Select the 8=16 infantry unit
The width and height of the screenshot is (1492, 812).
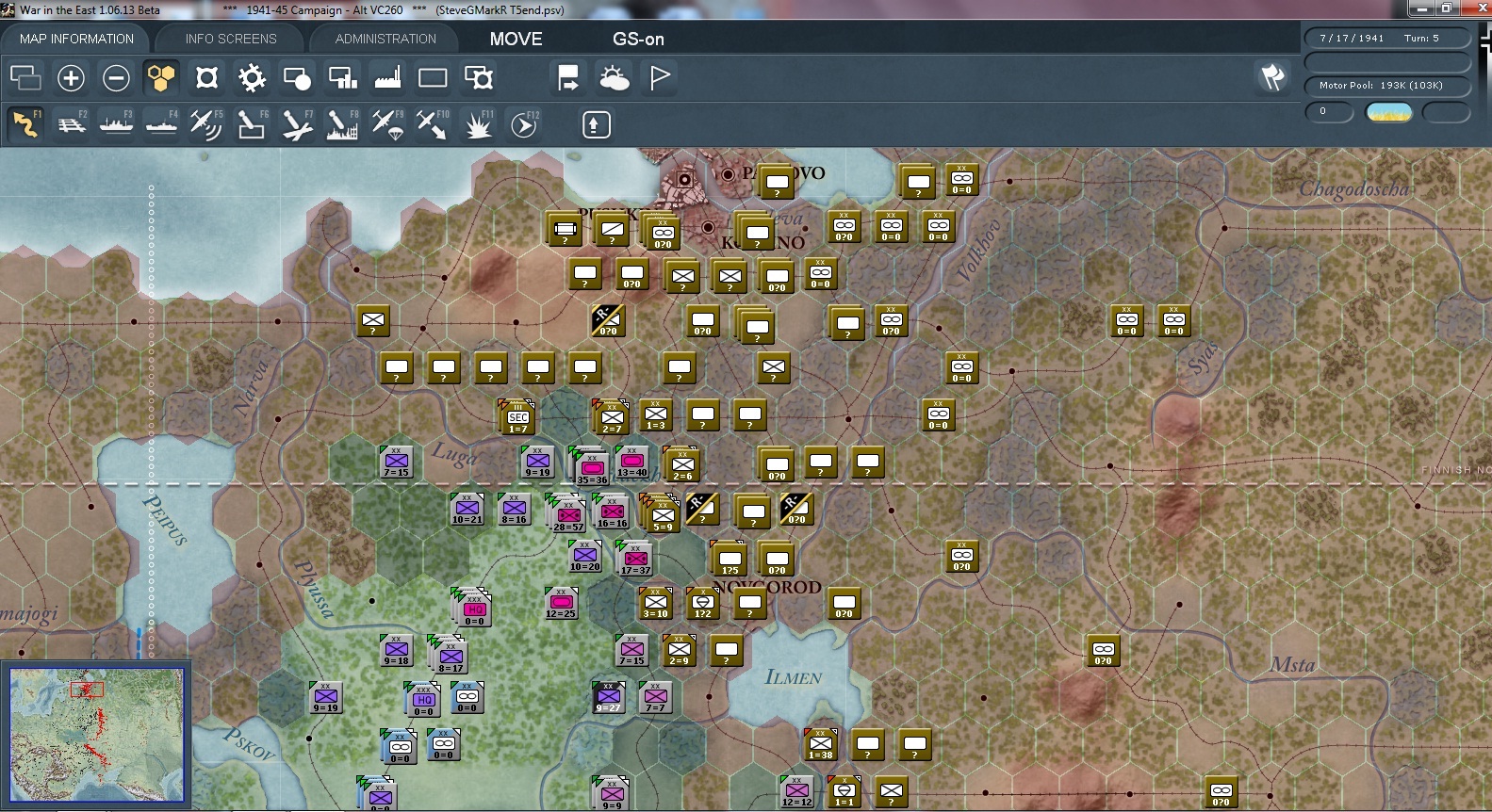[x=514, y=509]
